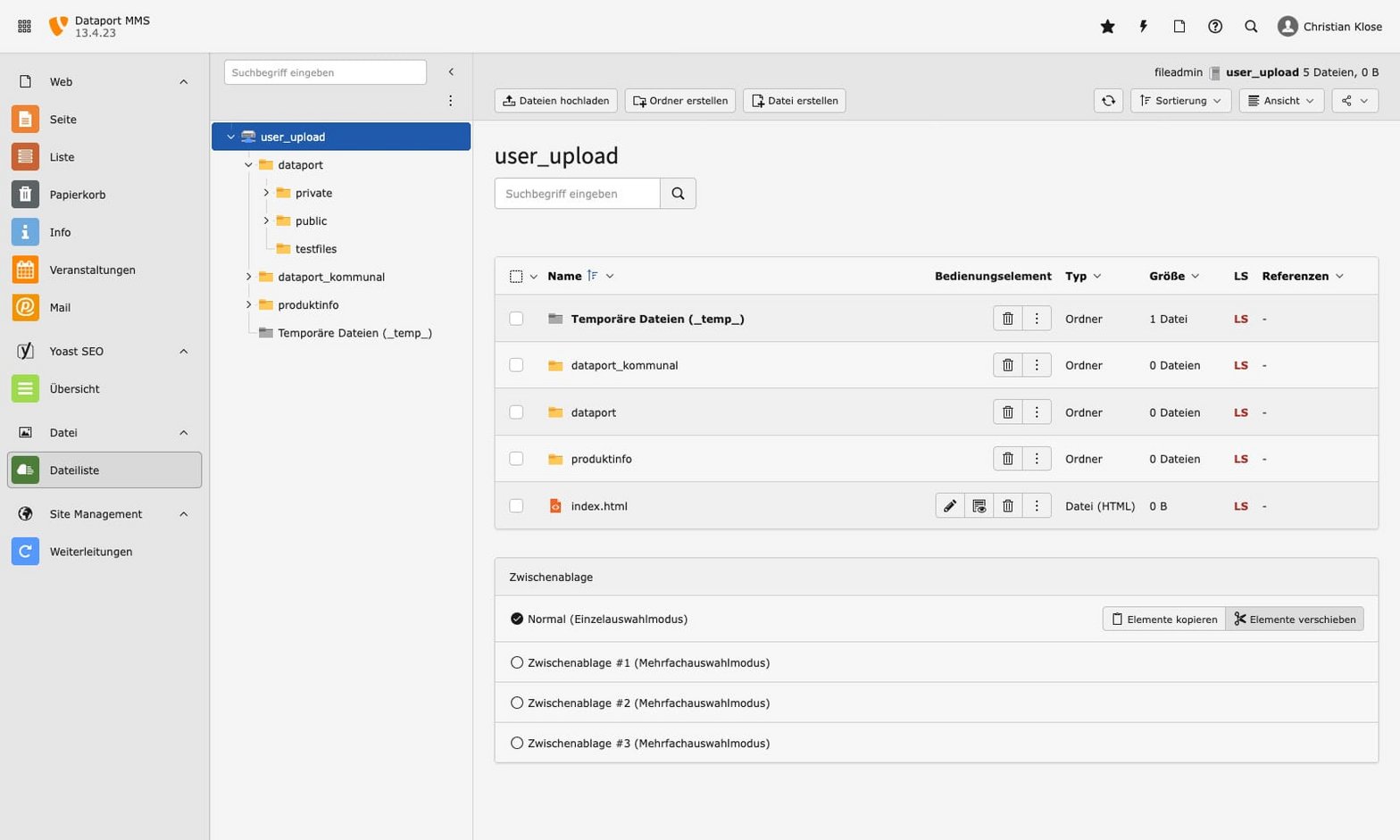Open the help question mark icon
This screenshot has height=840, width=1400.
1214,27
